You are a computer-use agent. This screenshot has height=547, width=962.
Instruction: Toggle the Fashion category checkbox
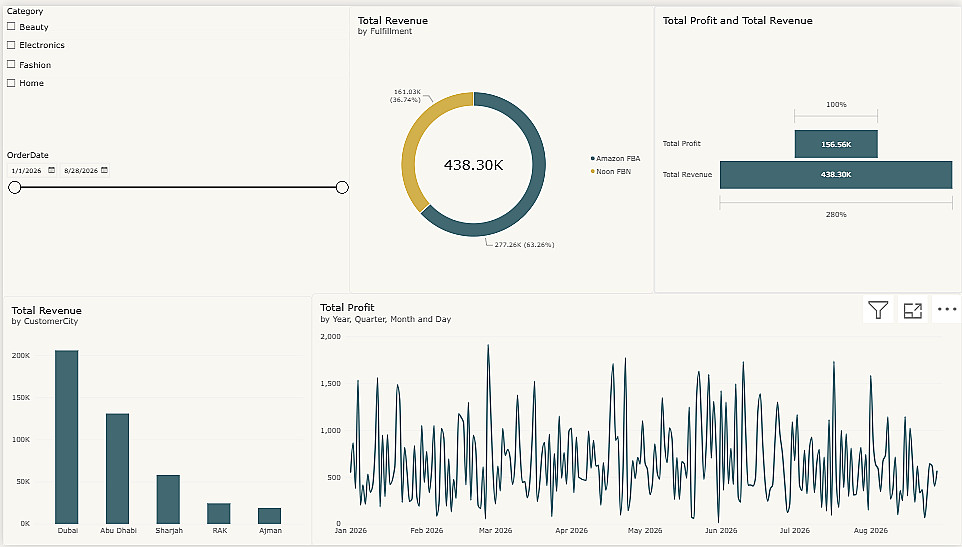coord(11,64)
